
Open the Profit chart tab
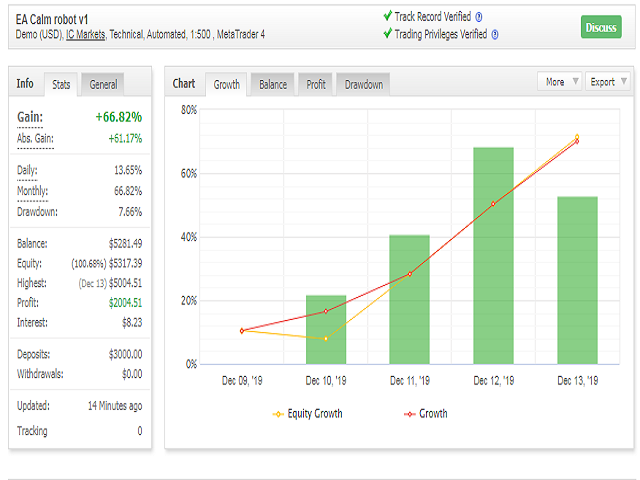(x=316, y=85)
